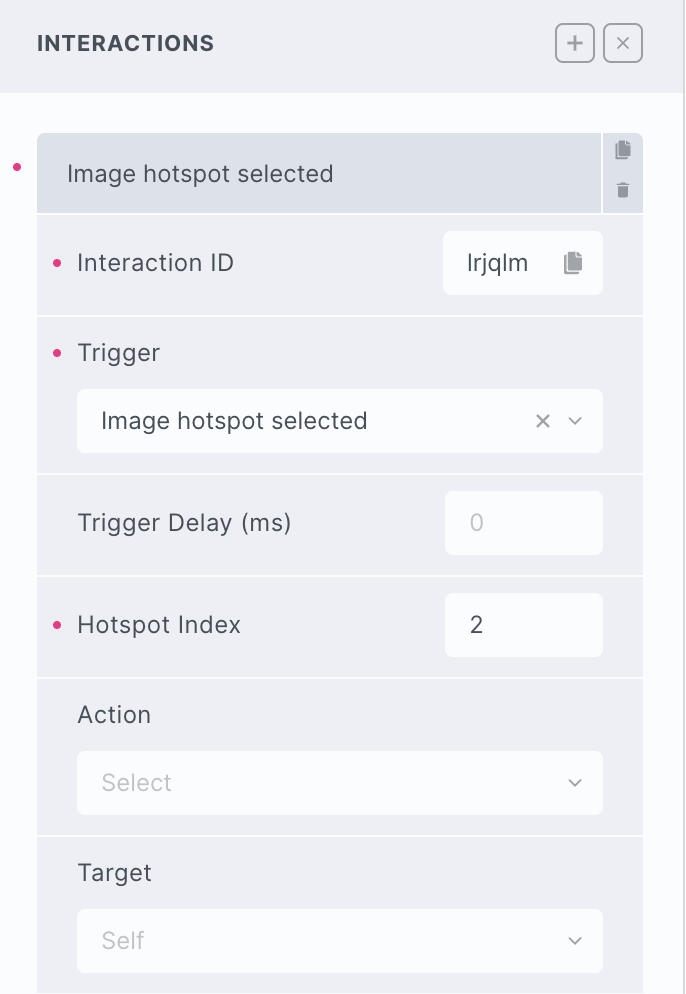
Task: Click the pink dot beside Interaction ID
Action: coord(57,263)
